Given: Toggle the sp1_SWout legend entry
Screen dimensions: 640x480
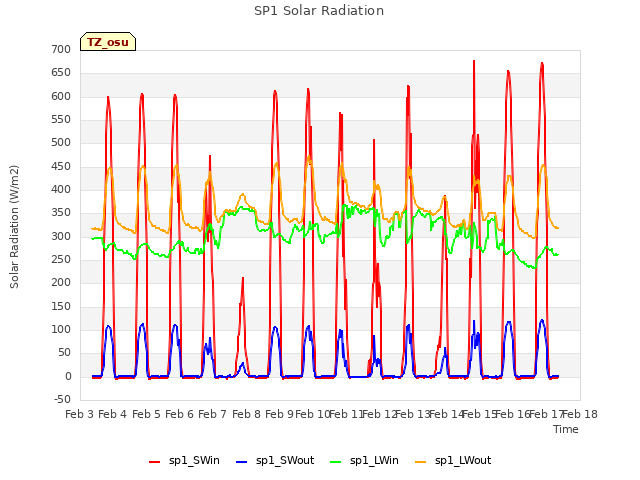Looking at the screenshot, I should pos(275,461).
